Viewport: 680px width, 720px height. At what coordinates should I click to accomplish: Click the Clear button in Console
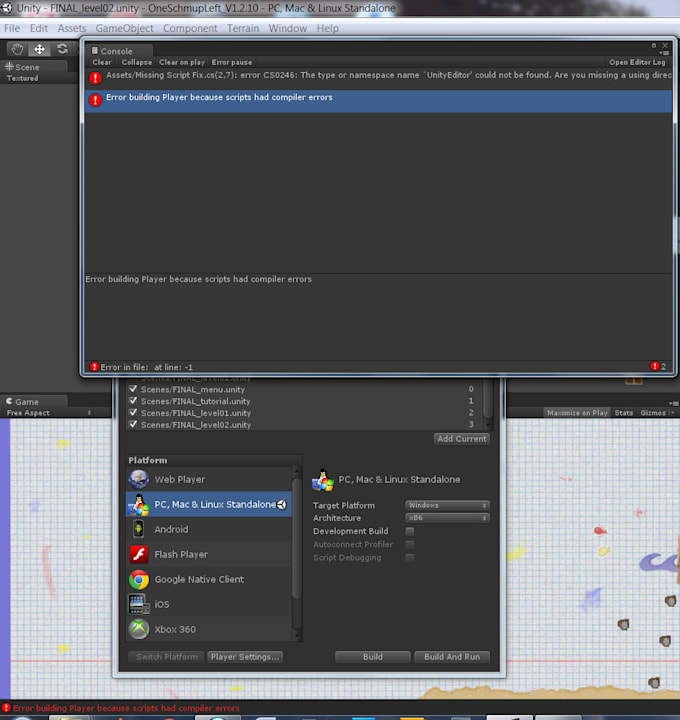(102, 62)
